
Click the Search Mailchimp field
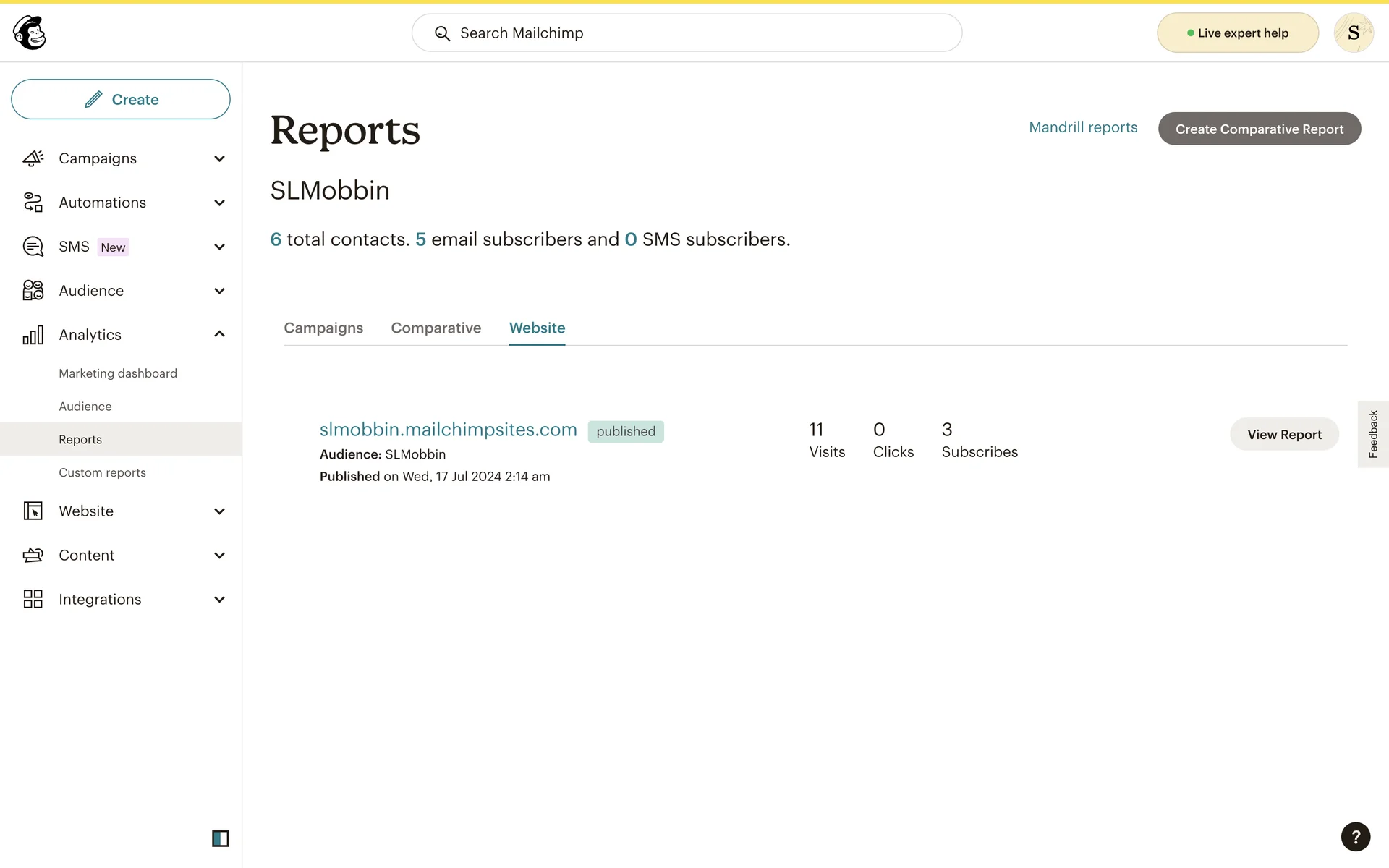[687, 33]
